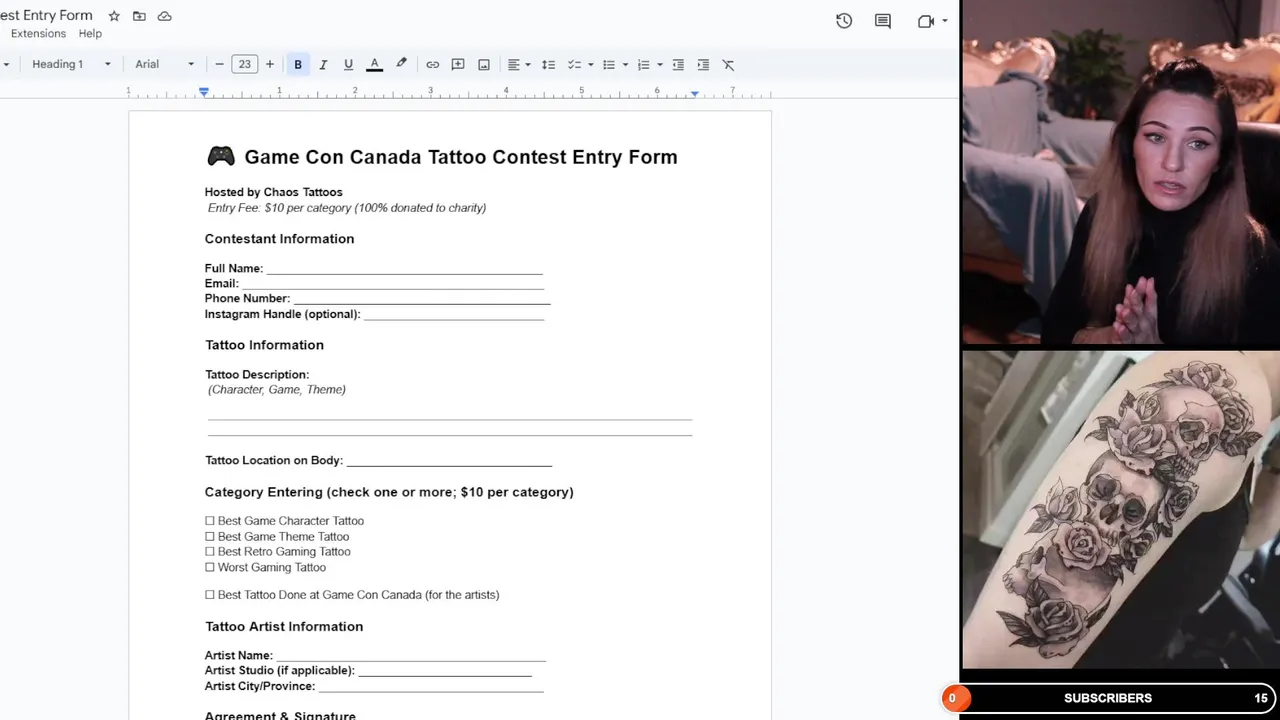The width and height of the screenshot is (1280, 720).
Task: Expand the meeting camera dropdown arrow
Action: [x=945, y=21]
